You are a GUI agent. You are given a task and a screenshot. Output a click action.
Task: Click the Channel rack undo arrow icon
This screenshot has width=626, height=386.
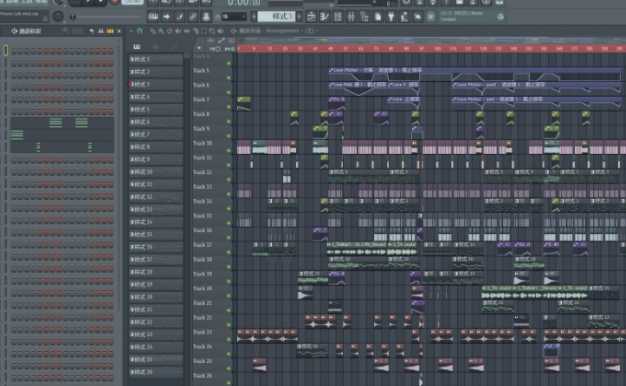(x=92, y=31)
